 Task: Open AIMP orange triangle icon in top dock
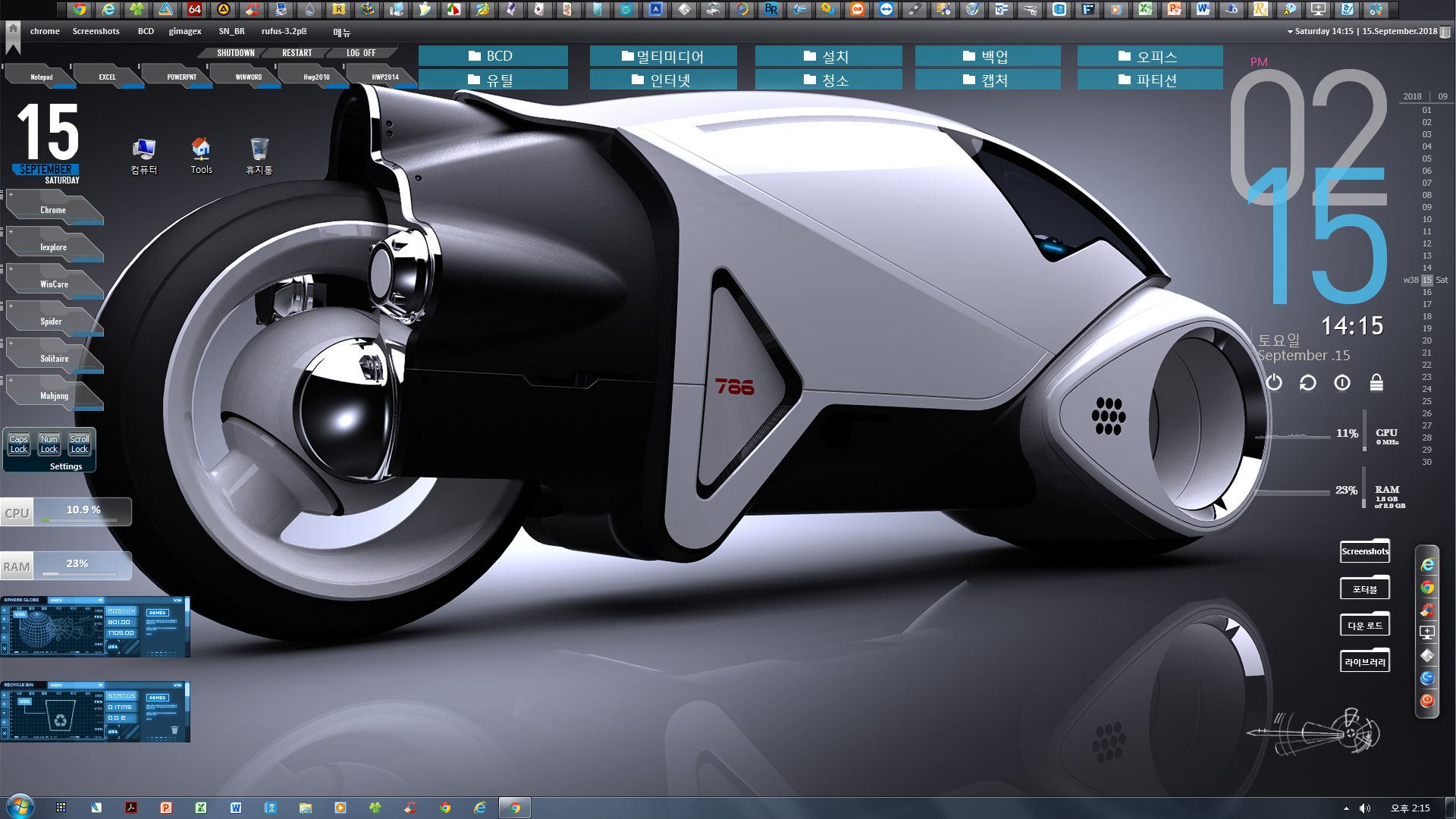click(224, 10)
